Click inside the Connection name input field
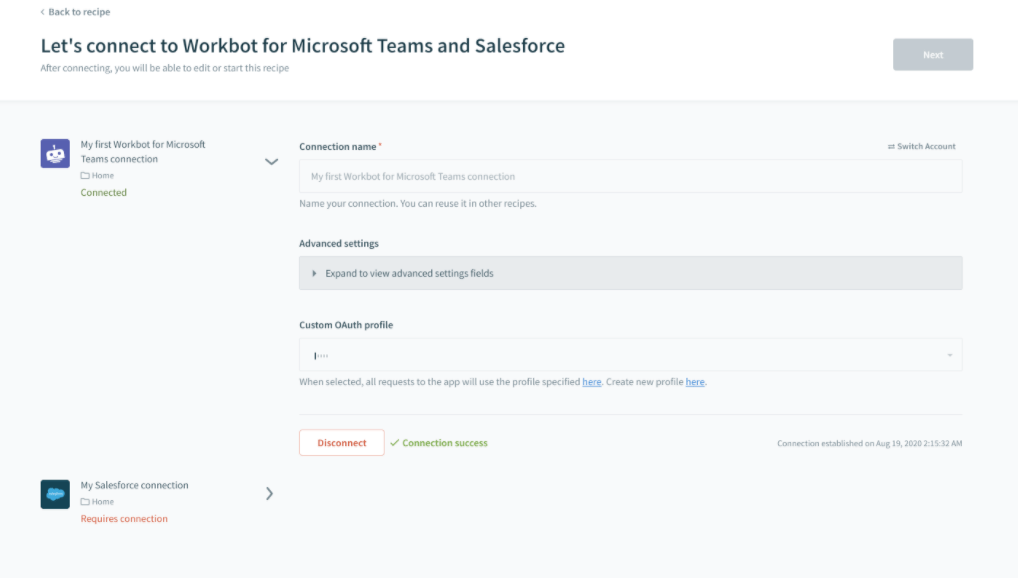1018x578 pixels. (x=630, y=175)
